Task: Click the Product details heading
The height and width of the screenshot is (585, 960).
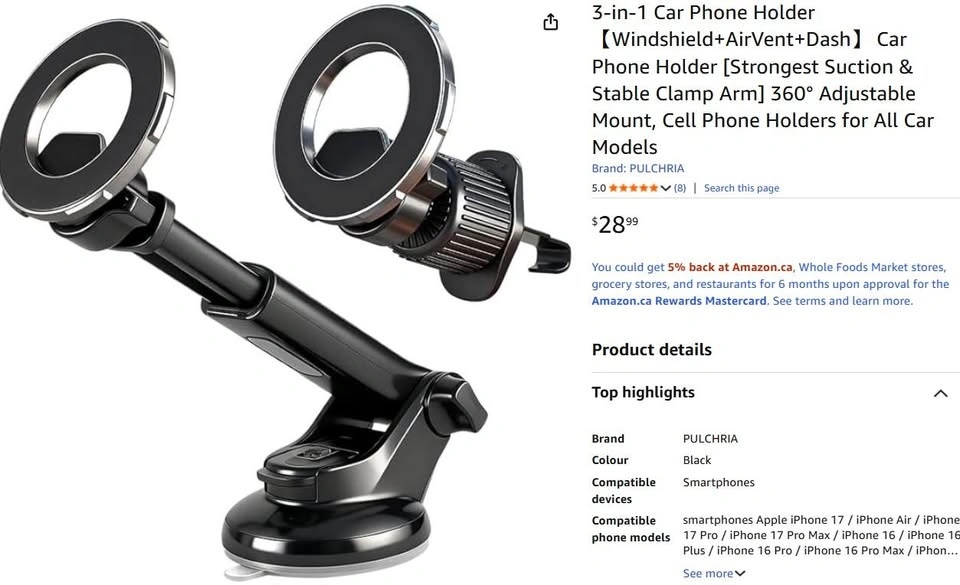Action: click(x=651, y=350)
